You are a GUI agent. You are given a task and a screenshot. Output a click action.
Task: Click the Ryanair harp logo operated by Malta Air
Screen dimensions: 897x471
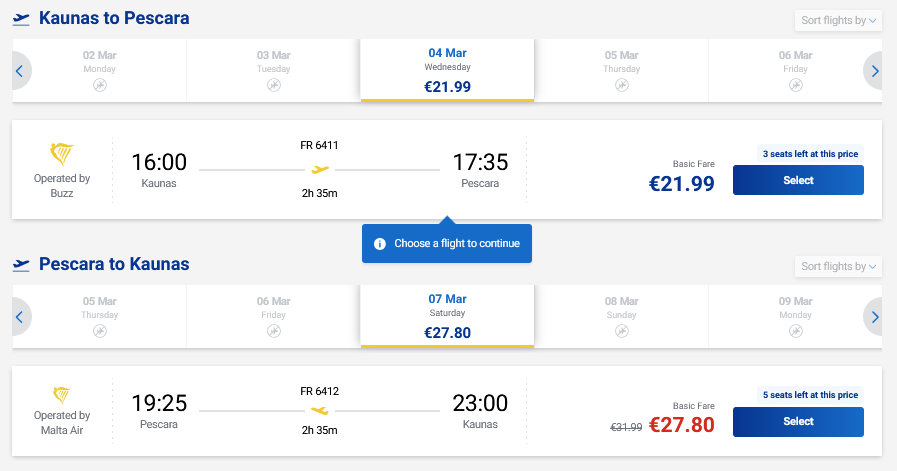[x=62, y=397]
